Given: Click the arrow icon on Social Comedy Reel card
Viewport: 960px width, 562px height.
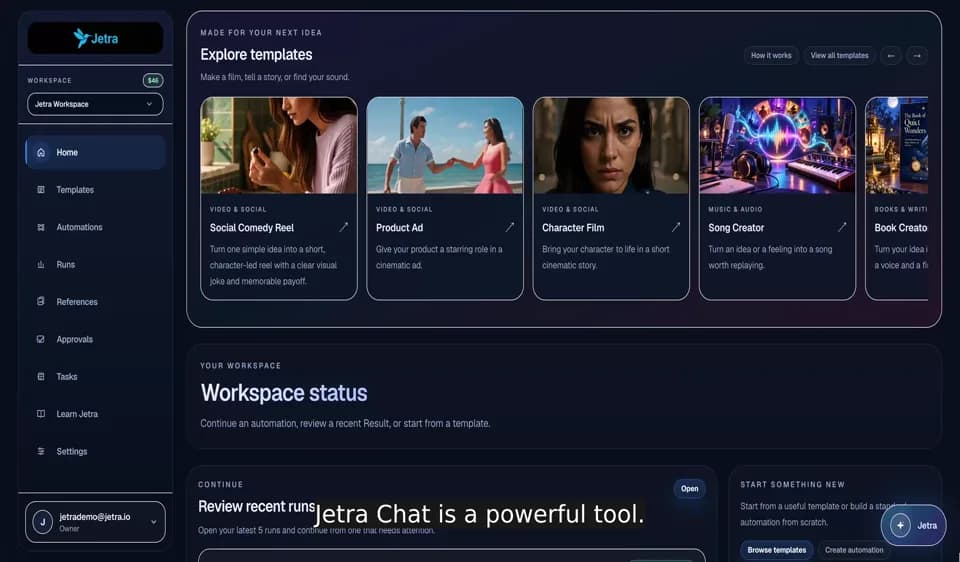Looking at the screenshot, I should pos(343,227).
